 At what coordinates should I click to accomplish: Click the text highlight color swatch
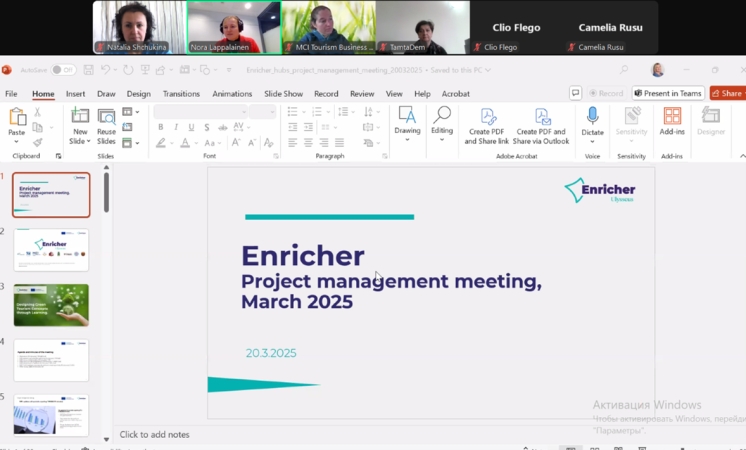click(161, 142)
